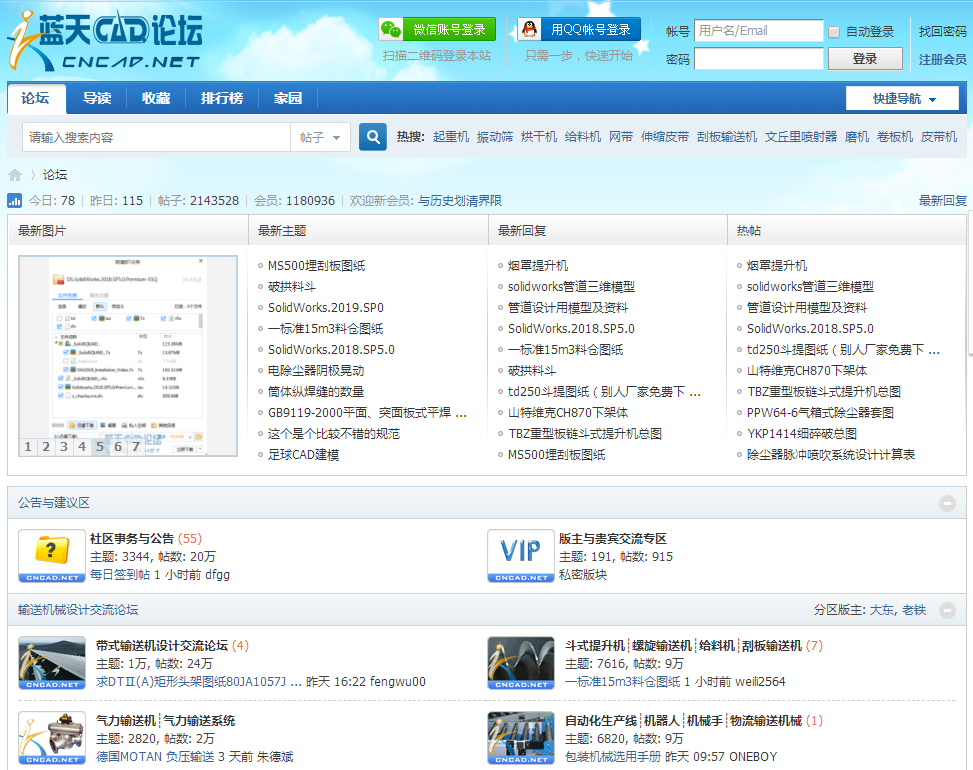Screen dimensions: 973x770
Task: Collapse the 输送机械设计交流论坛 section
Action: point(947,611)
